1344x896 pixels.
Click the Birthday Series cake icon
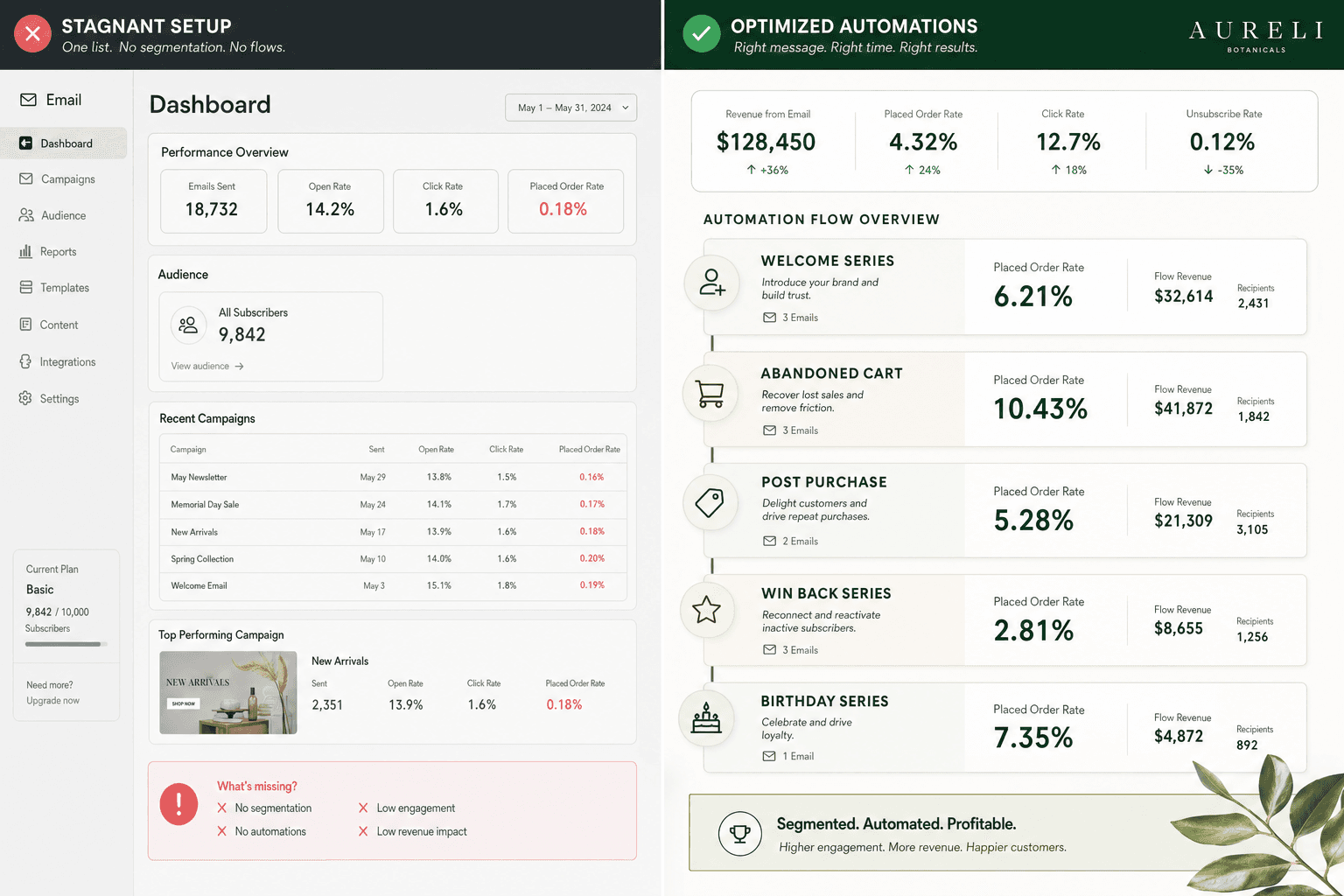[706, 718]
